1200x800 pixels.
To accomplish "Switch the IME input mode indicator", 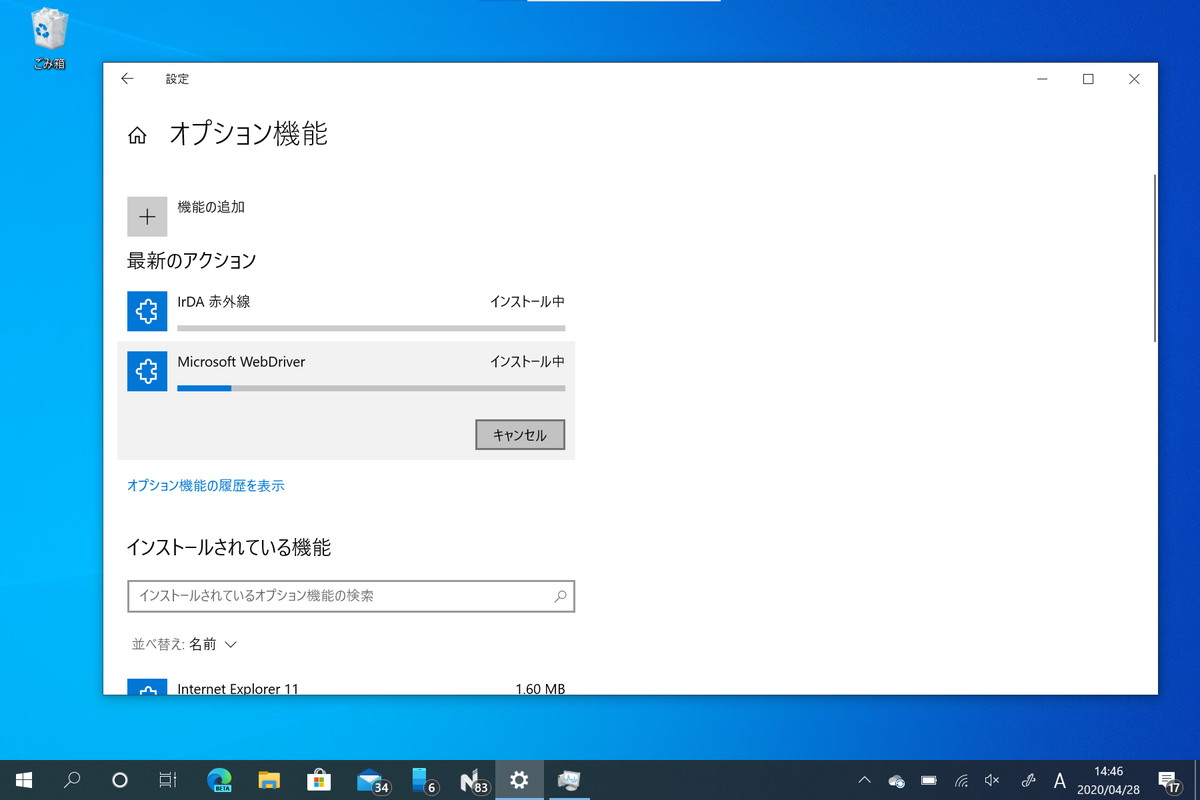I will point(1060,779).
